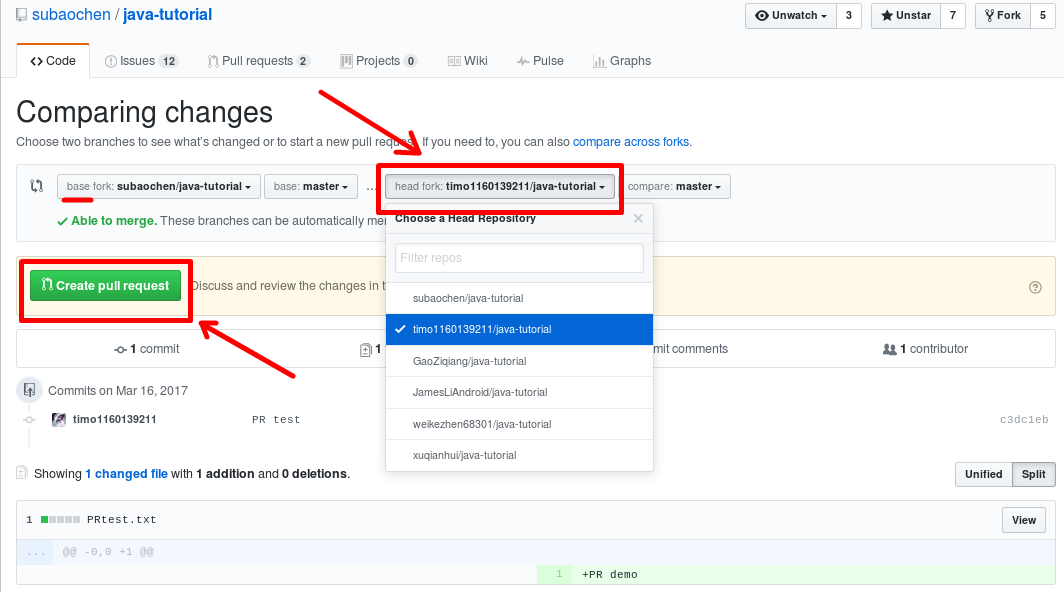Click the PRtest.txt file name
This screenshot has height=592, width=1064.
click(121, 520)
